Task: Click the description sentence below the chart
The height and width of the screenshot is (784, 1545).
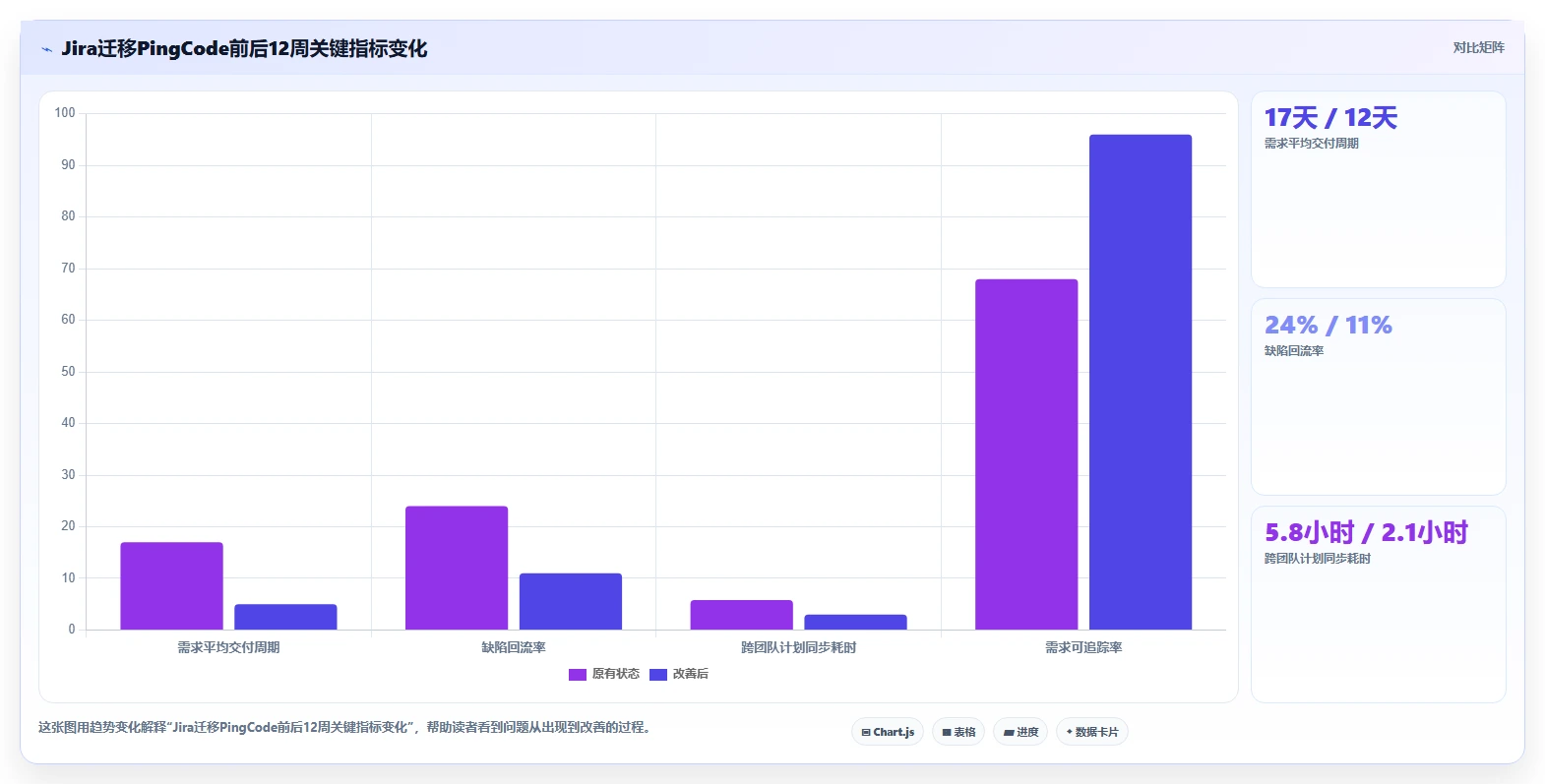Action: tap(344, 728)
